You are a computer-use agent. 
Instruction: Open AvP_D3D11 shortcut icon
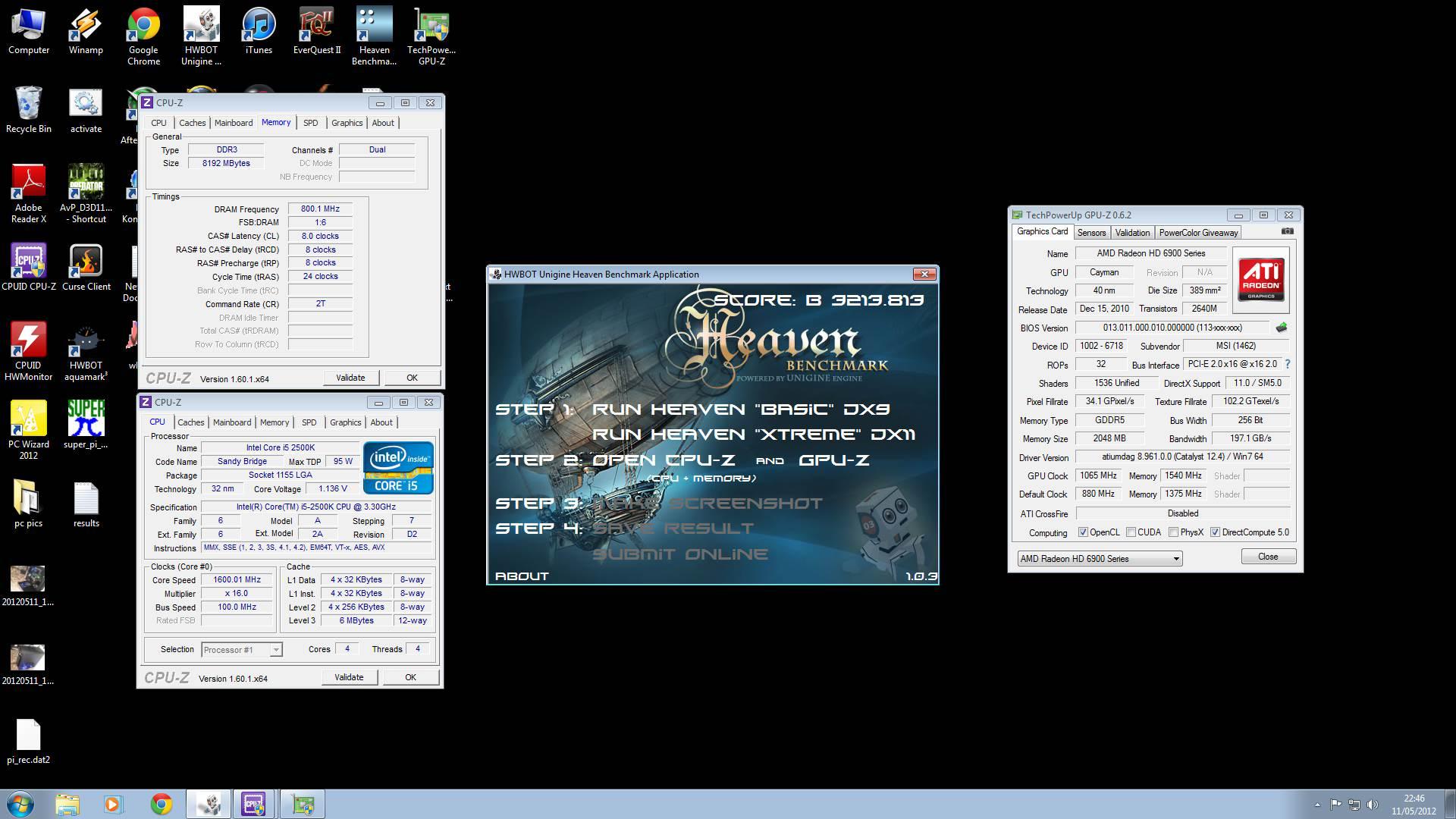point(86,194)
